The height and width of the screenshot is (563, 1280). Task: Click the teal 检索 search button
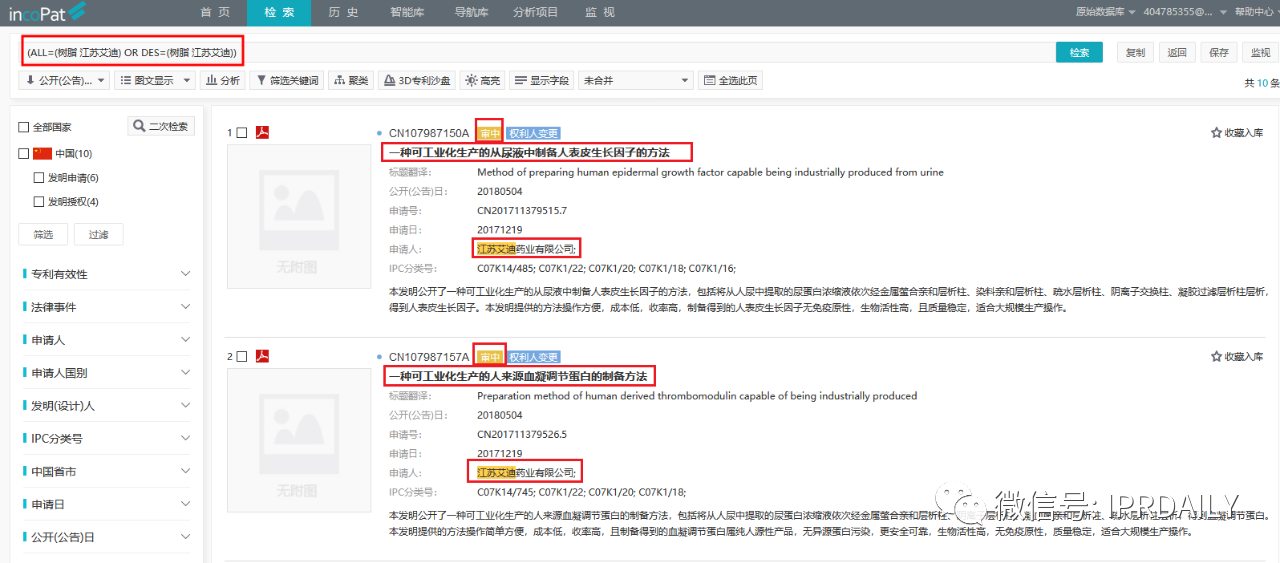point(1079,52)
